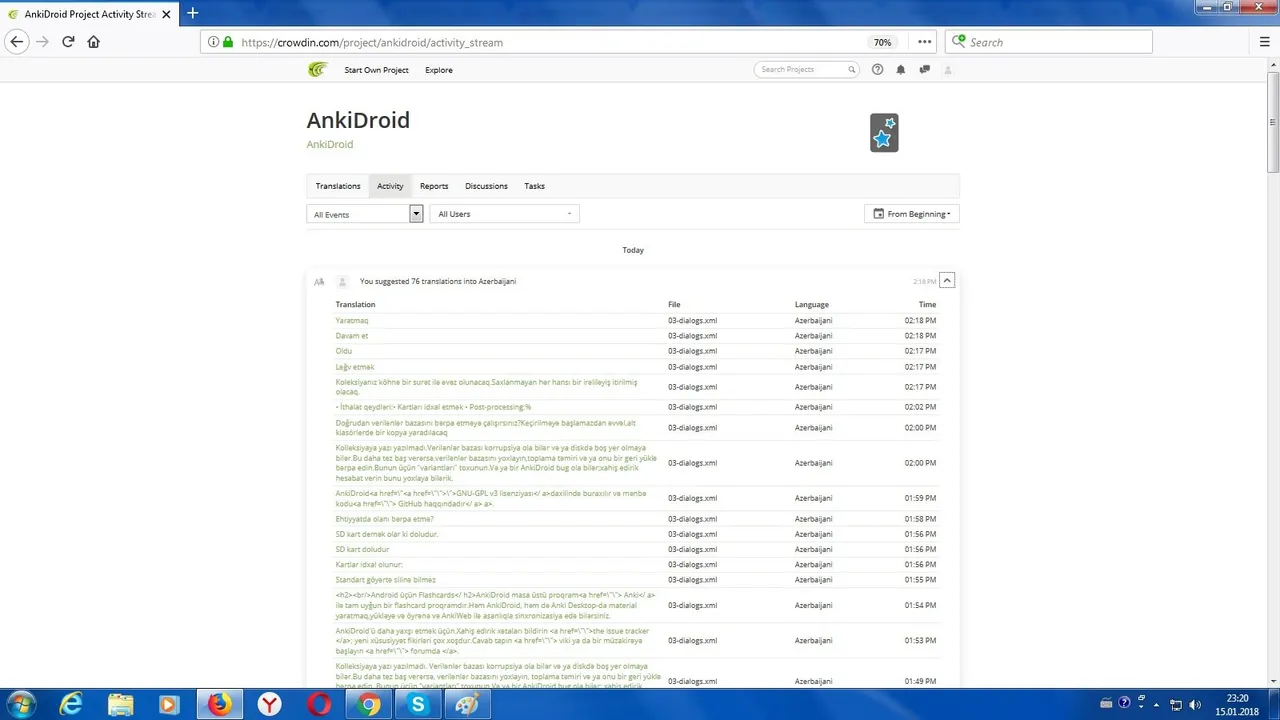Screen dimensions: 1280x720
Task: Click the Language column header
Action: click(812, 304)
